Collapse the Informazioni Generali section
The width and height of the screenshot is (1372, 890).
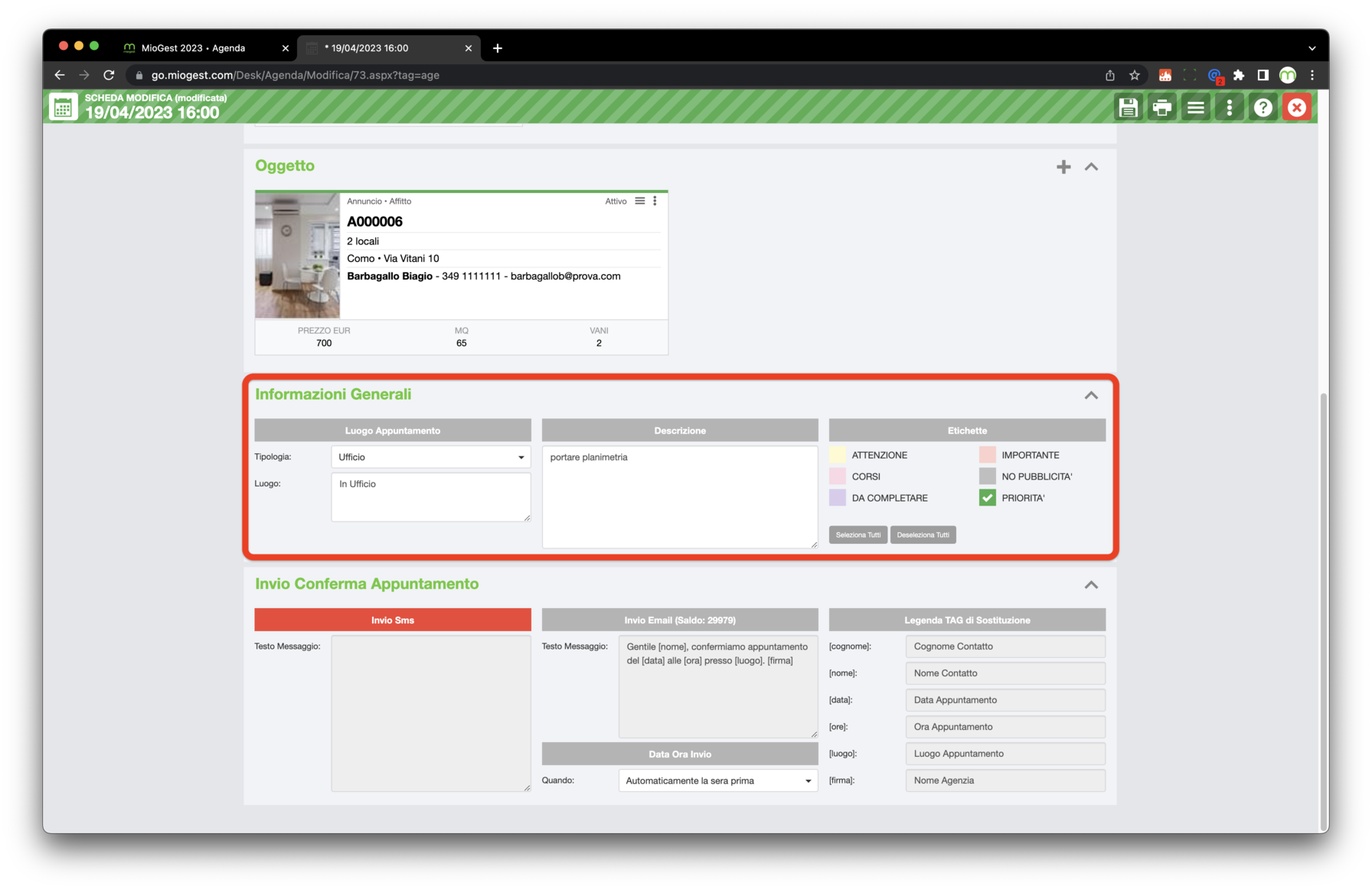[1091, 395]
